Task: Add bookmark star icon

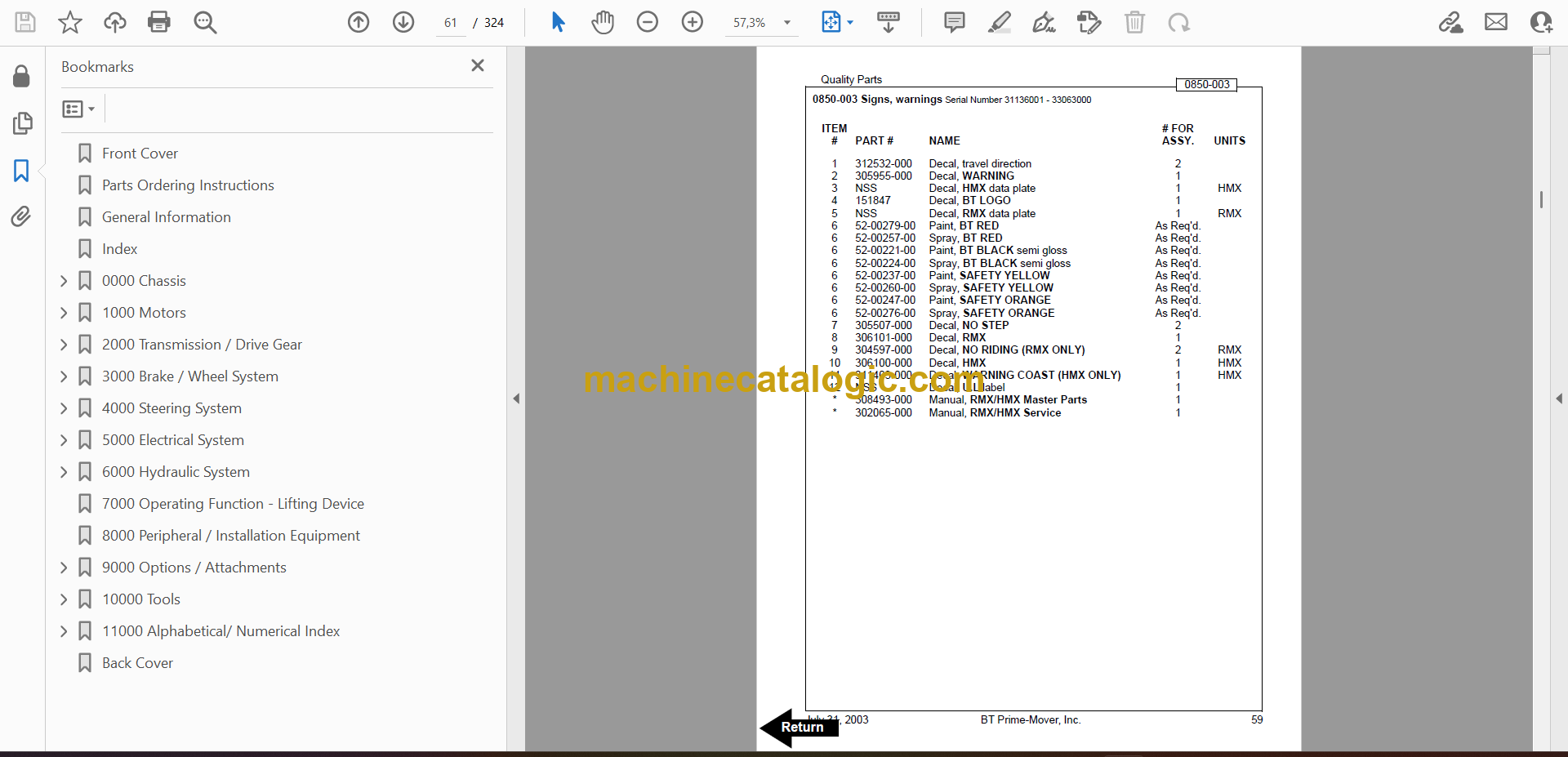Action: click(70, 22)
